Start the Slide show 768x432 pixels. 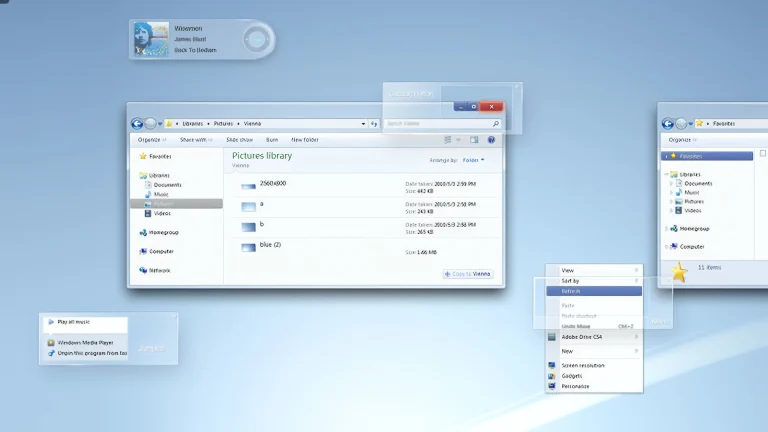point(240,140)
